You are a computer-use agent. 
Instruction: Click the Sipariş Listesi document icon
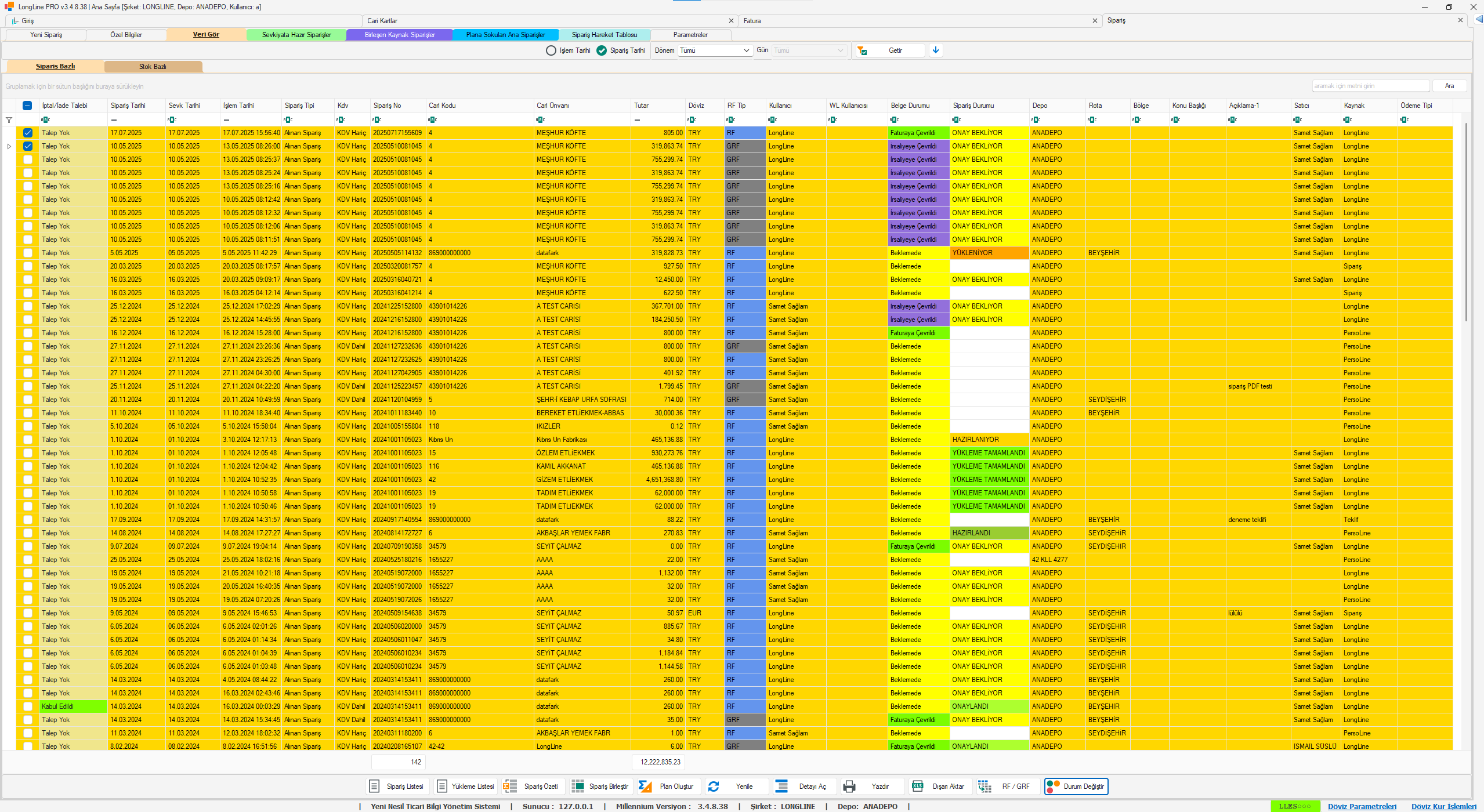point(374,786)
